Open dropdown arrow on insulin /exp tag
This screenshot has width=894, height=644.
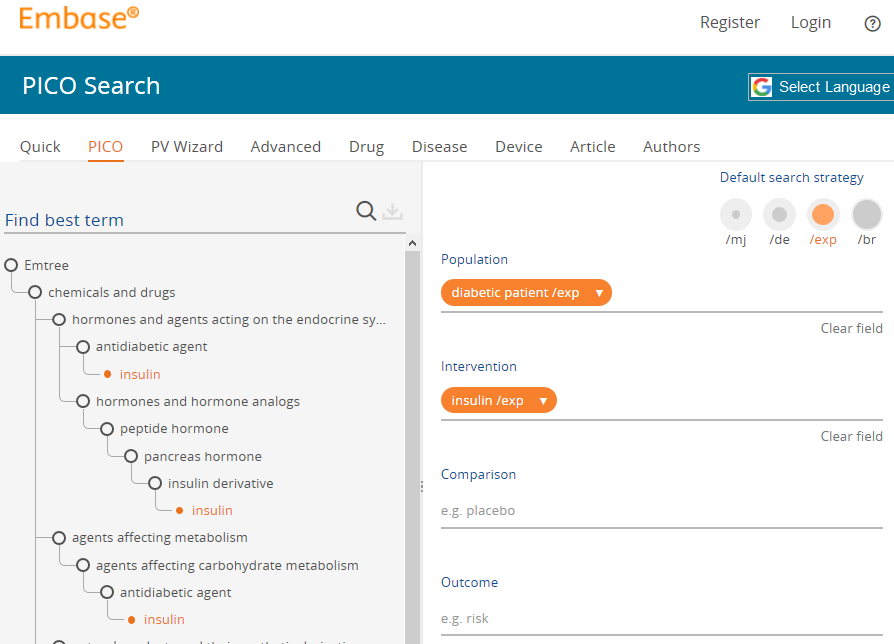[x=543, y=401]
